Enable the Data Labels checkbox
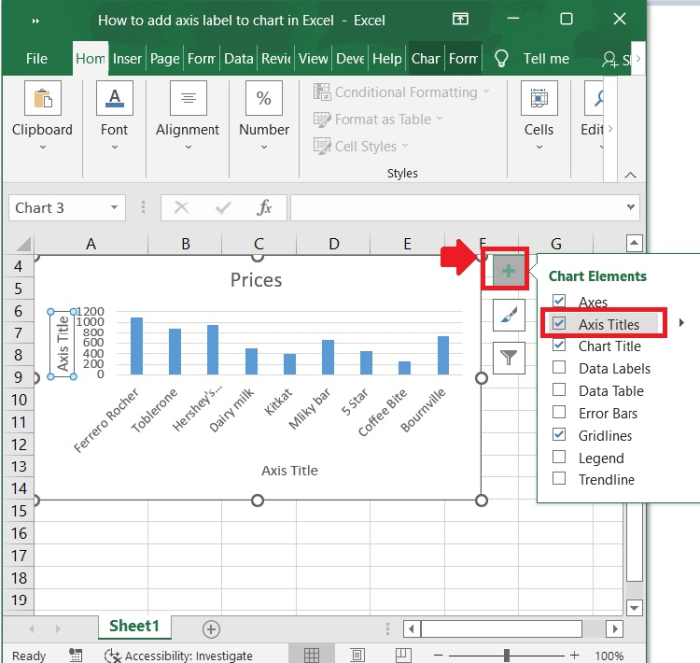This screenshot has height=663, width=700. pos(560,368)
